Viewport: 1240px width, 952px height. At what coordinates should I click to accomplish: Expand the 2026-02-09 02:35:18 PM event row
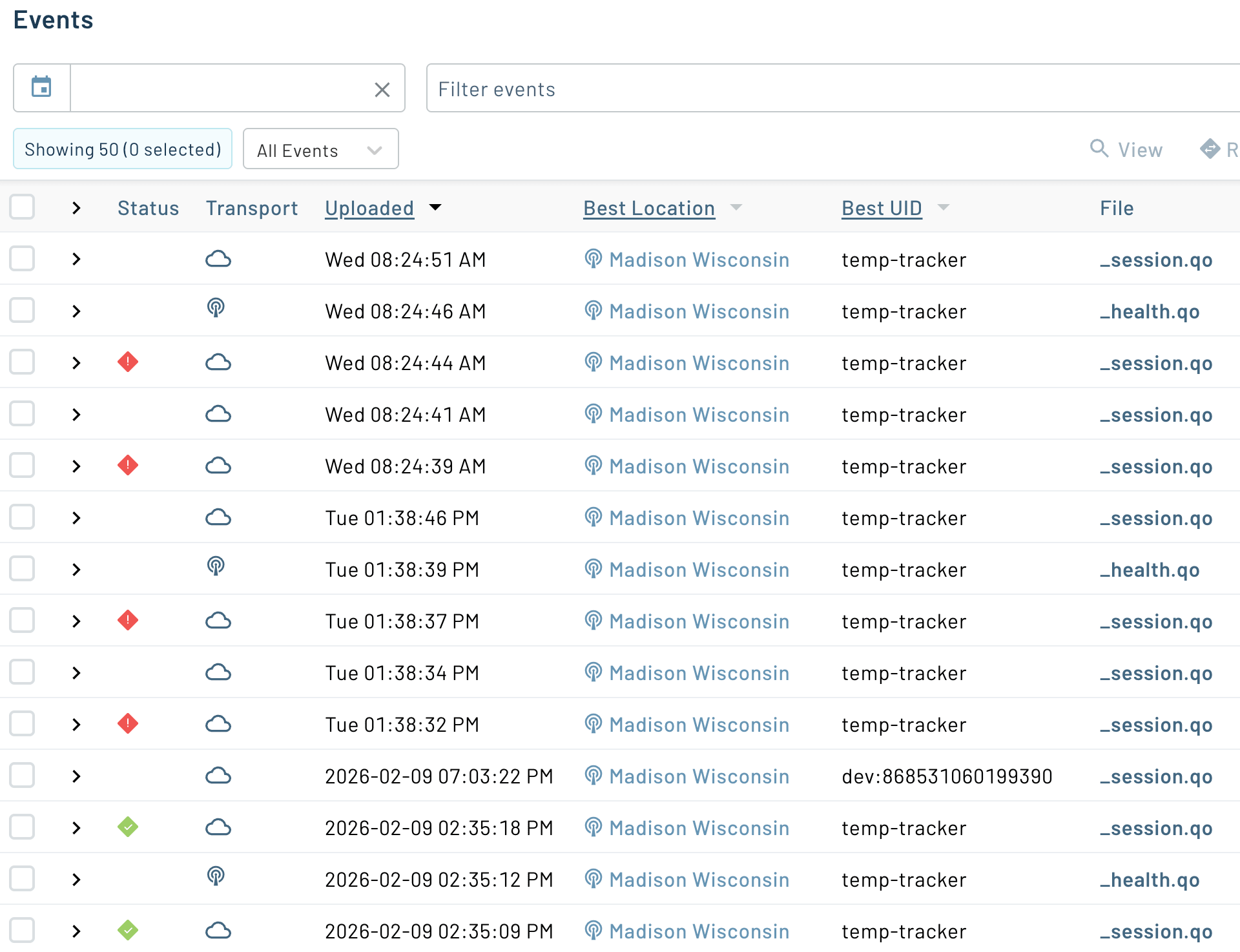[x=76, y=828]
